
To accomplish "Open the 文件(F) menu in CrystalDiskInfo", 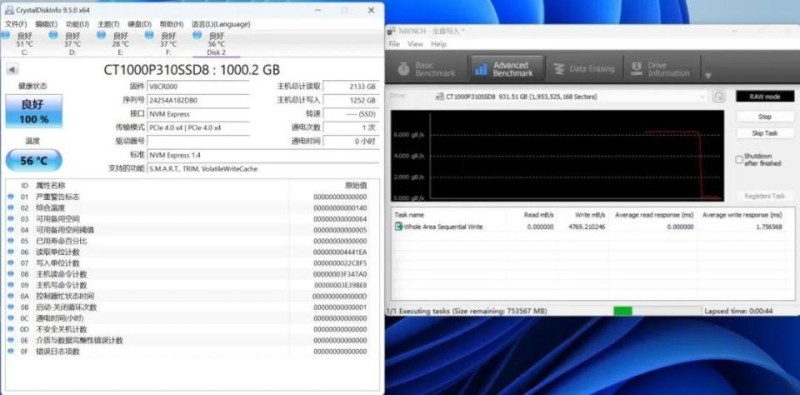I will pos(16,24).
